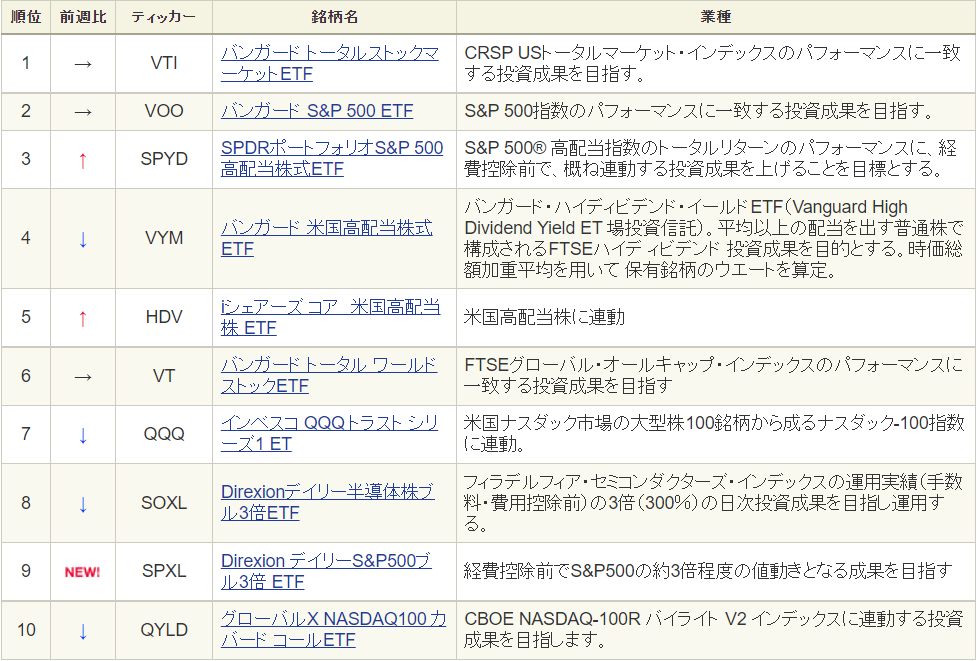Open the グローバルX NASDAQ100 カバード コールETF link
Image resolution: width=977 pixels, height=661 pixels.
333,630
